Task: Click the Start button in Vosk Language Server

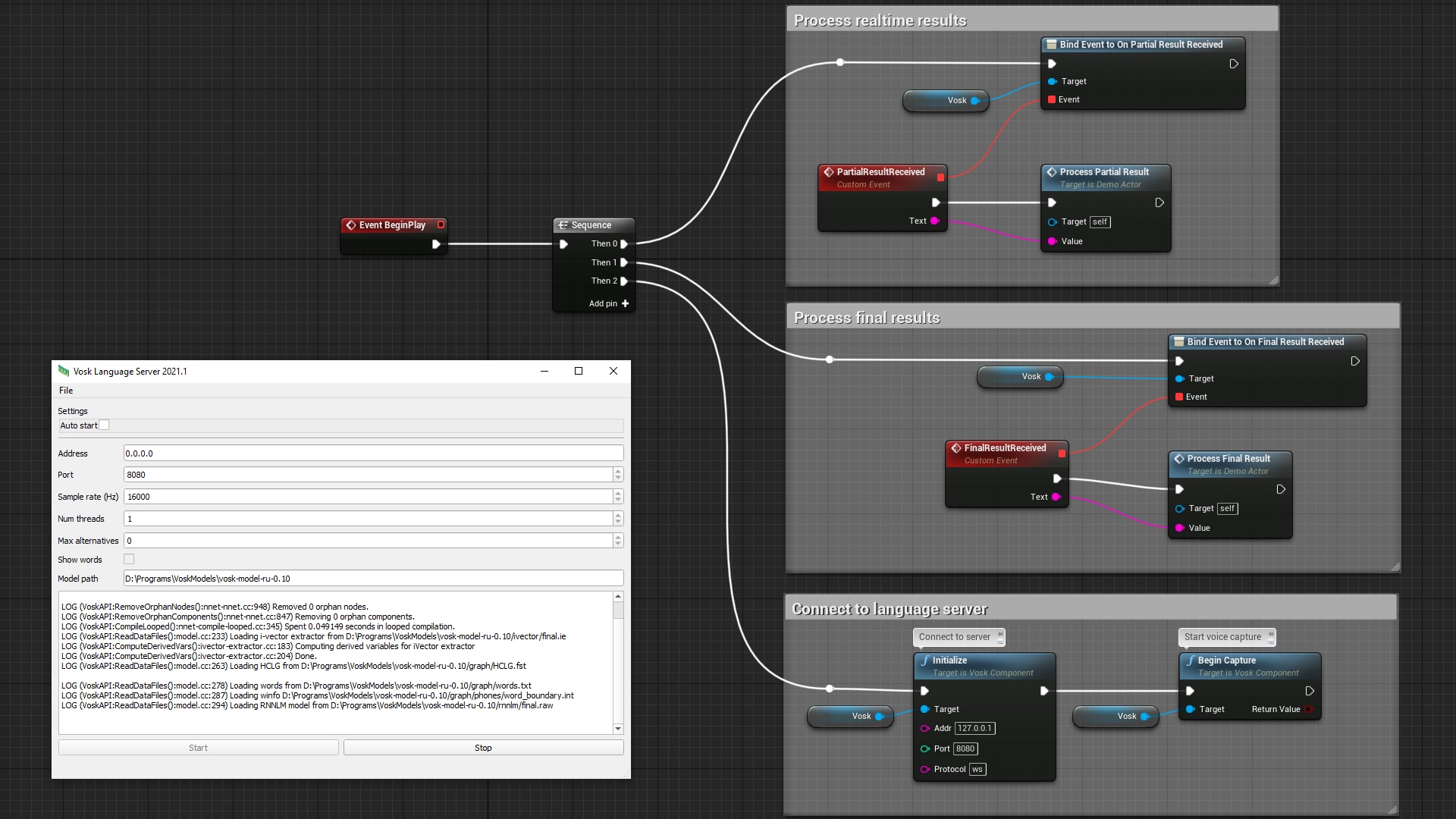Action: click(198, 746)
